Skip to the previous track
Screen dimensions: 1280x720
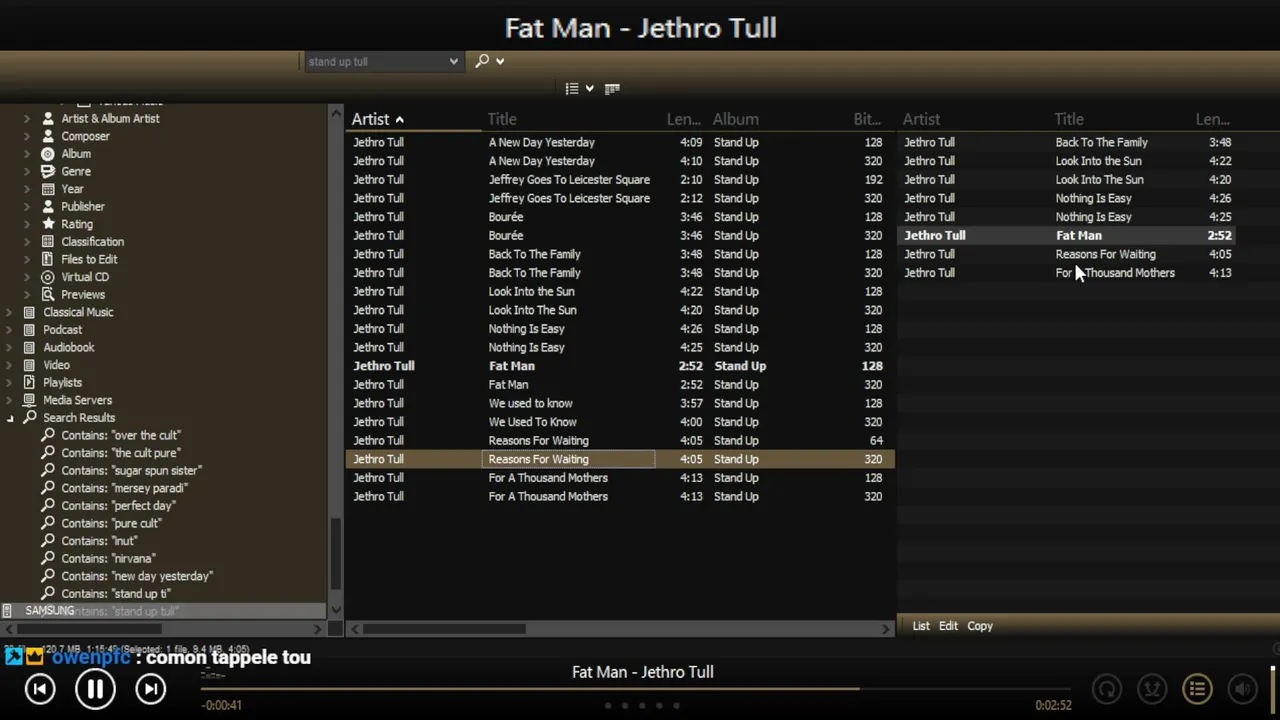coord(40,688)
